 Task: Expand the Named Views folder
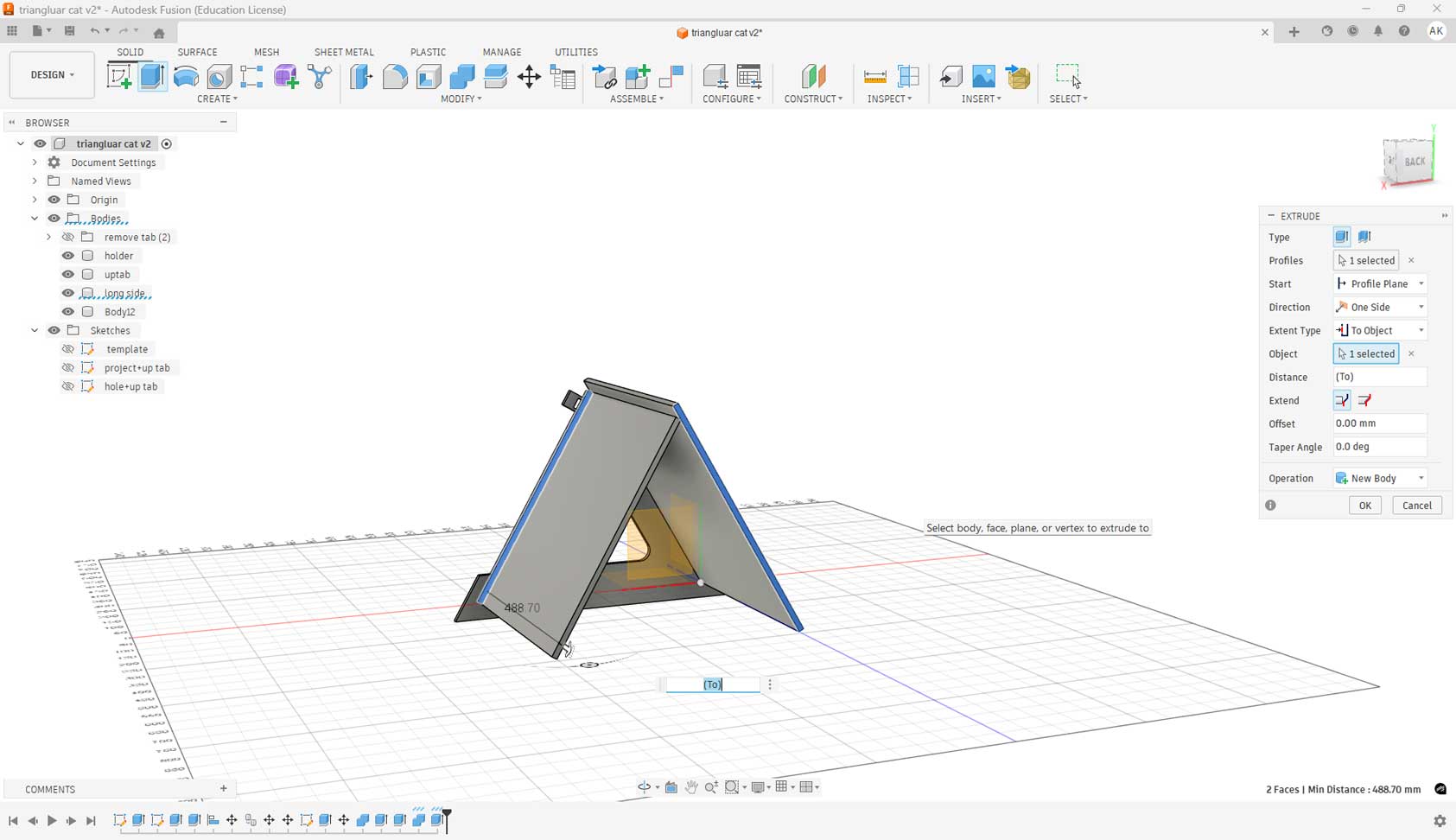pyautogui.click(x=35, y=181)
